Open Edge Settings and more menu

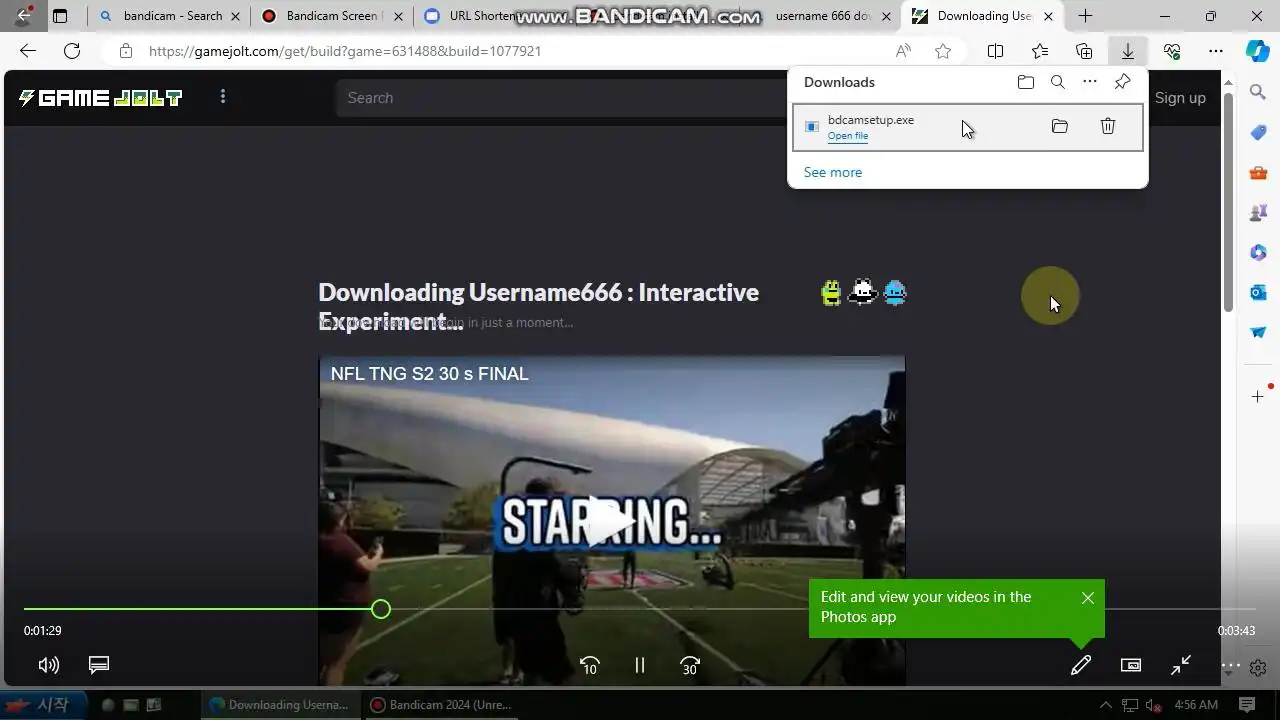pyautogui.click(x=1216, y=51)
